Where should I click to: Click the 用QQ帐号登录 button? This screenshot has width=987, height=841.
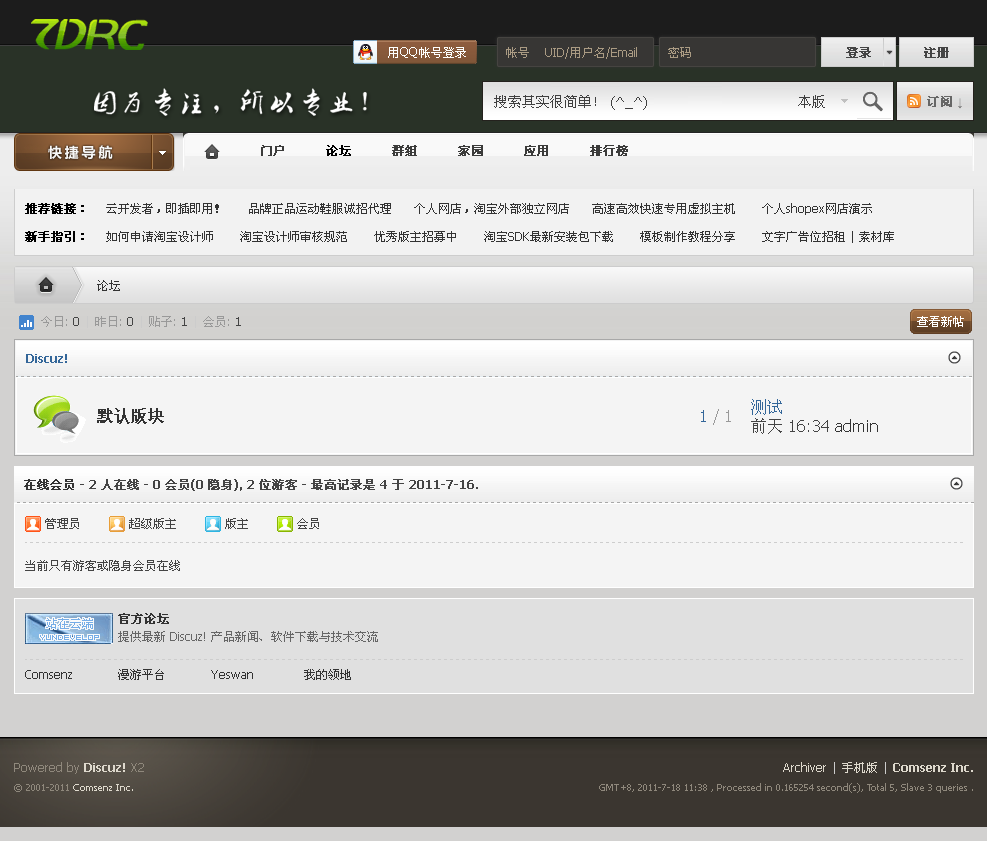tap(415, 52)
